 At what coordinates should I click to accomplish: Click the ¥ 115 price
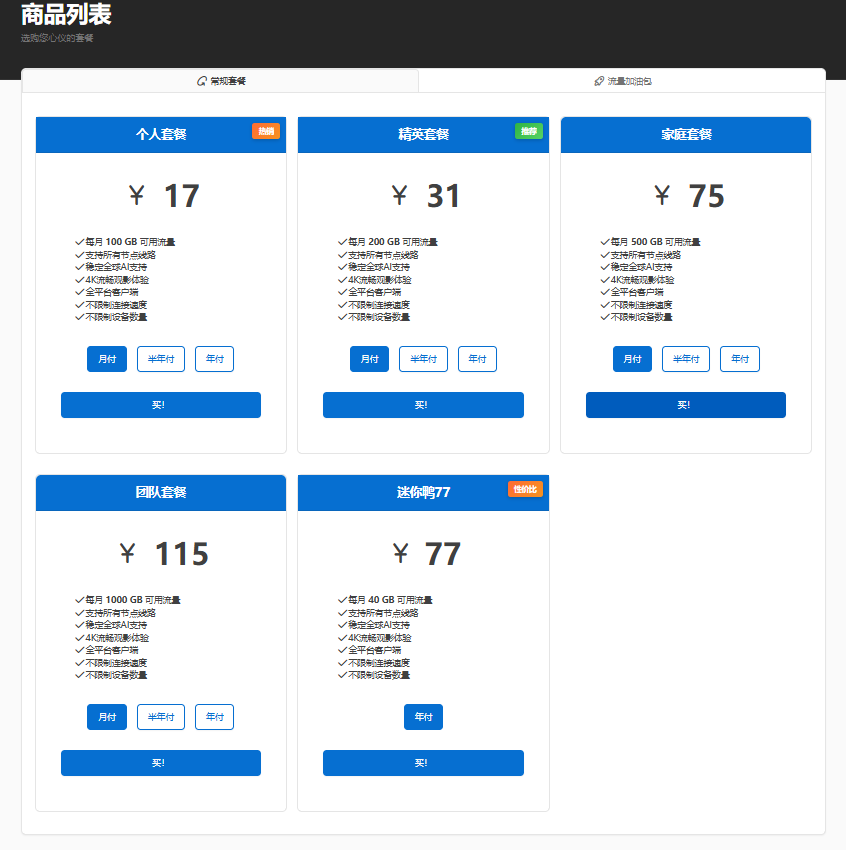[164, 554]
